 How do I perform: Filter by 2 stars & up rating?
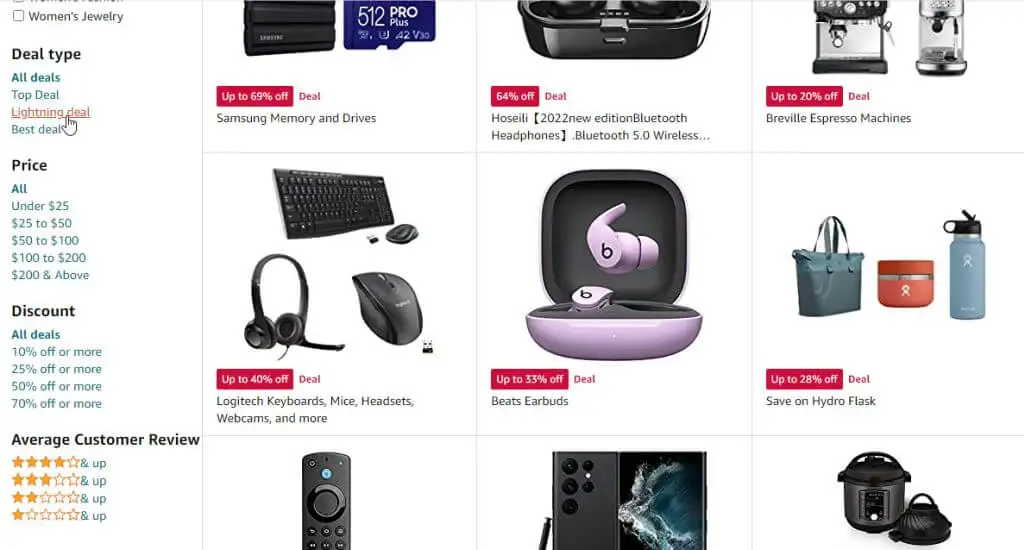[59, 498]
